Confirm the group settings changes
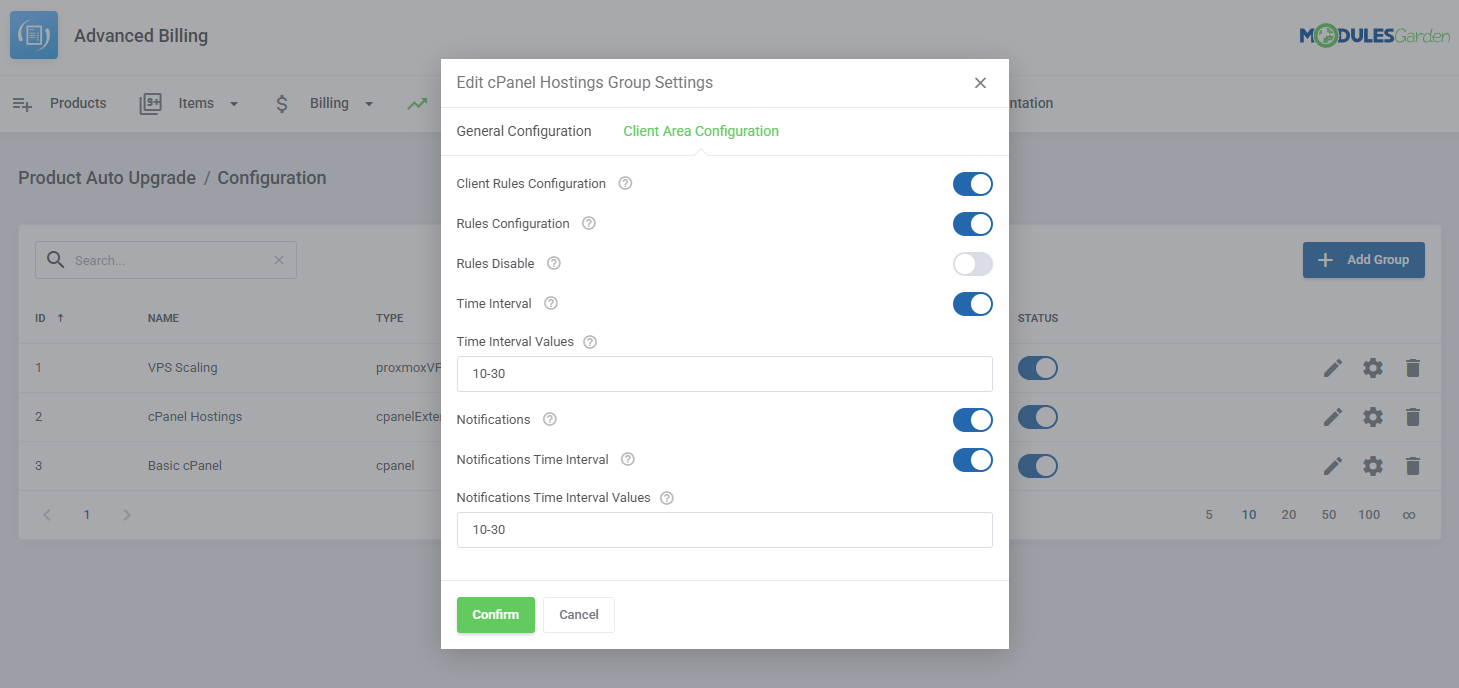The height and width of the screenshot is (688, 1459). [x=495, y=615]
